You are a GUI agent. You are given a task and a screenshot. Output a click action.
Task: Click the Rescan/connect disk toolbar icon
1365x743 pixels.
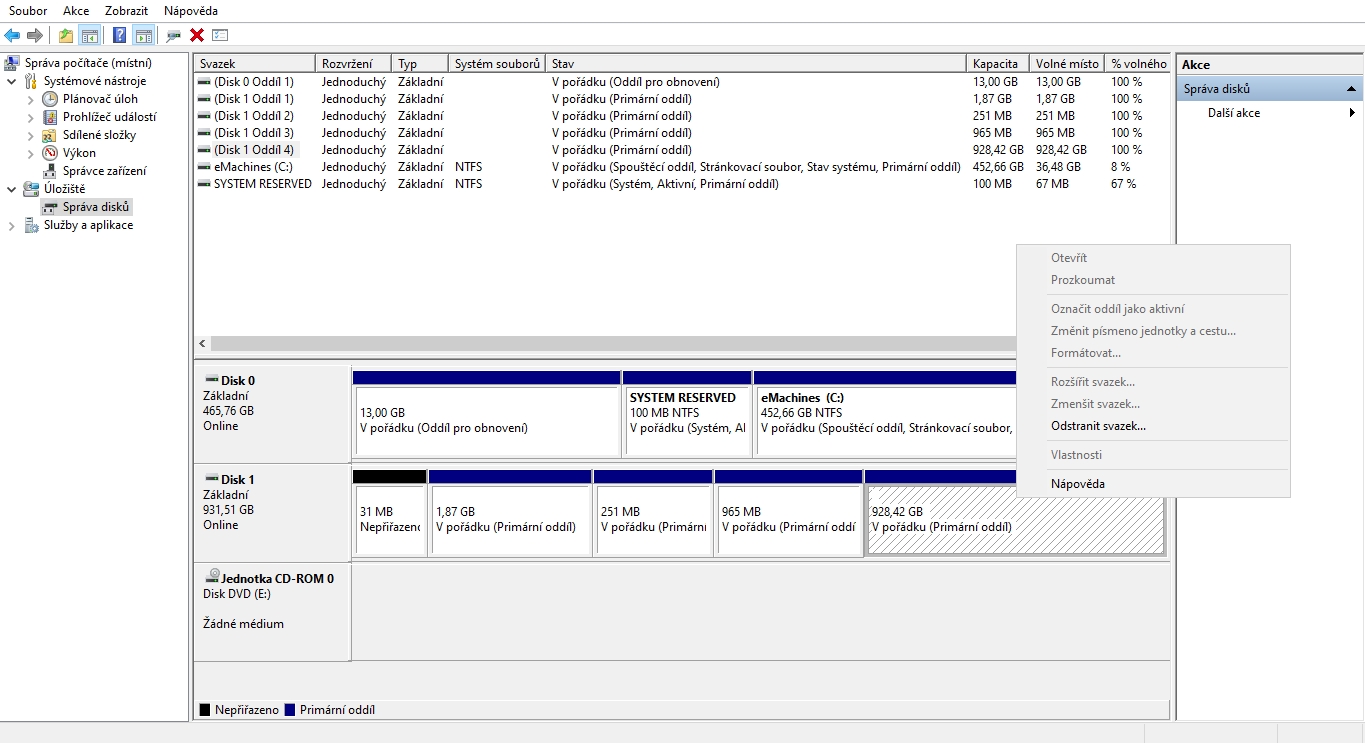pos(174,35)
